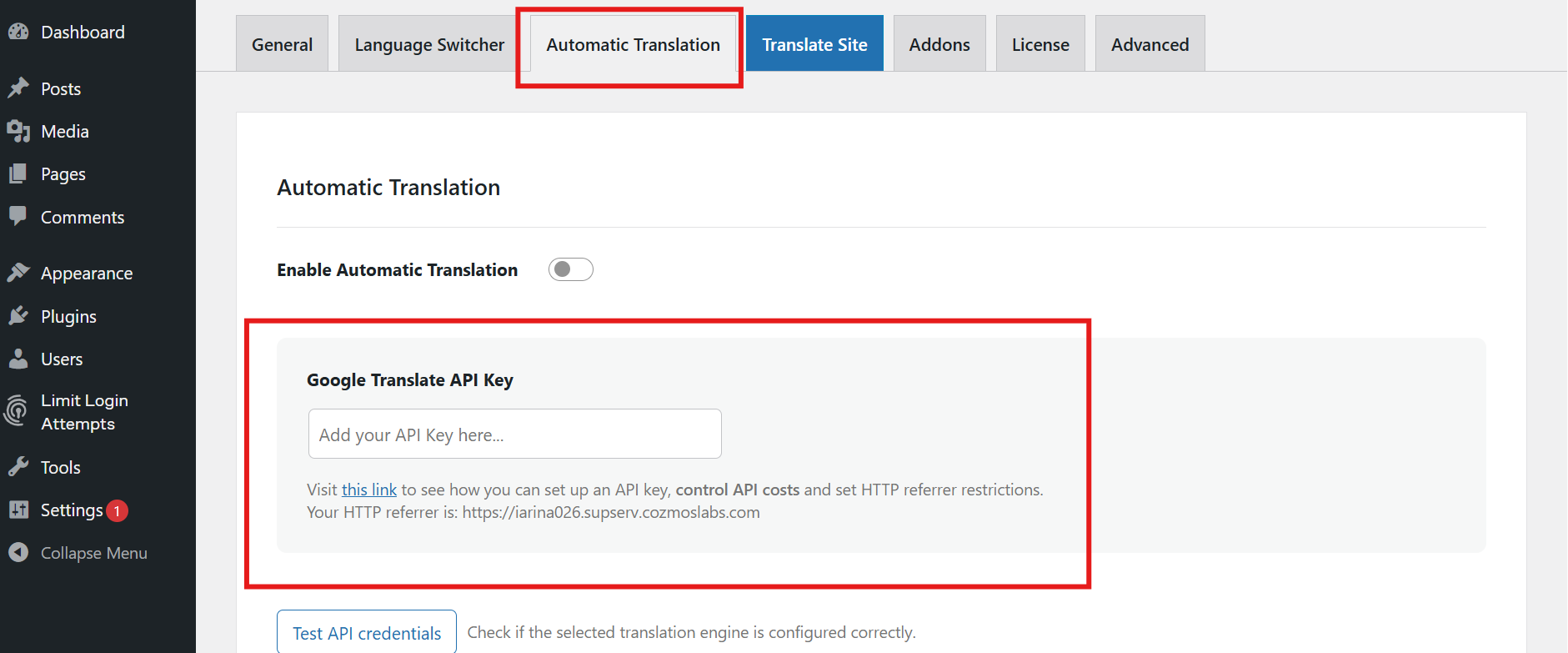
Task: Click the Appearance paintbrush icon
Action: (18, 273)
